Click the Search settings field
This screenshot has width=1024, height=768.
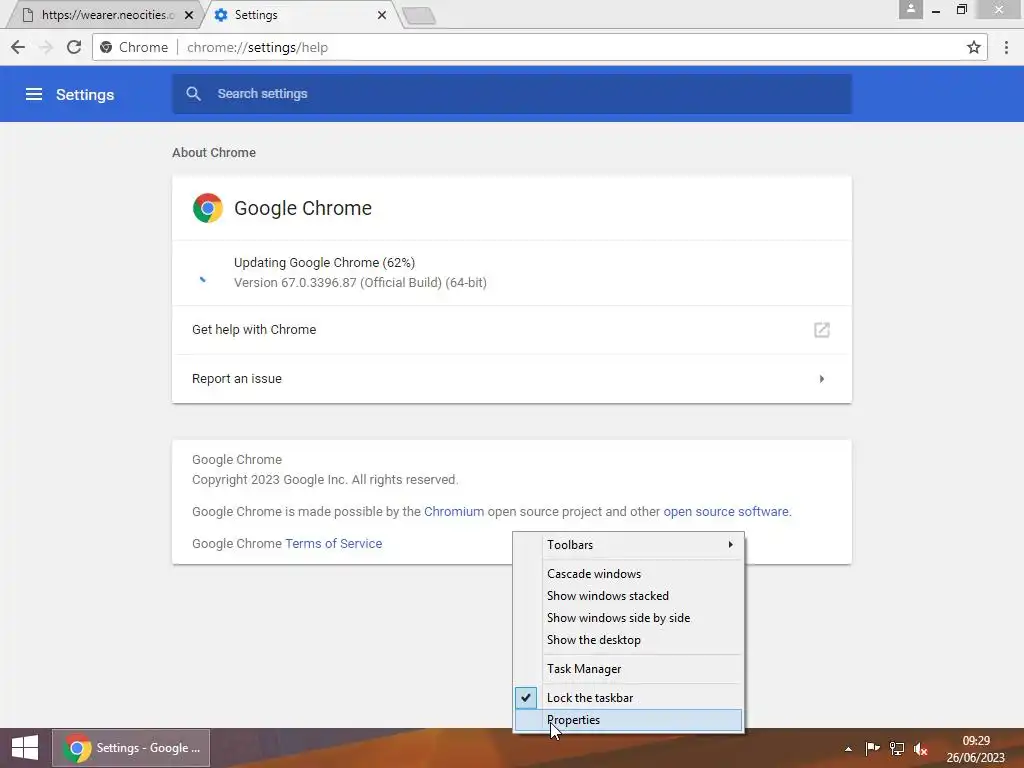[511, 93]
